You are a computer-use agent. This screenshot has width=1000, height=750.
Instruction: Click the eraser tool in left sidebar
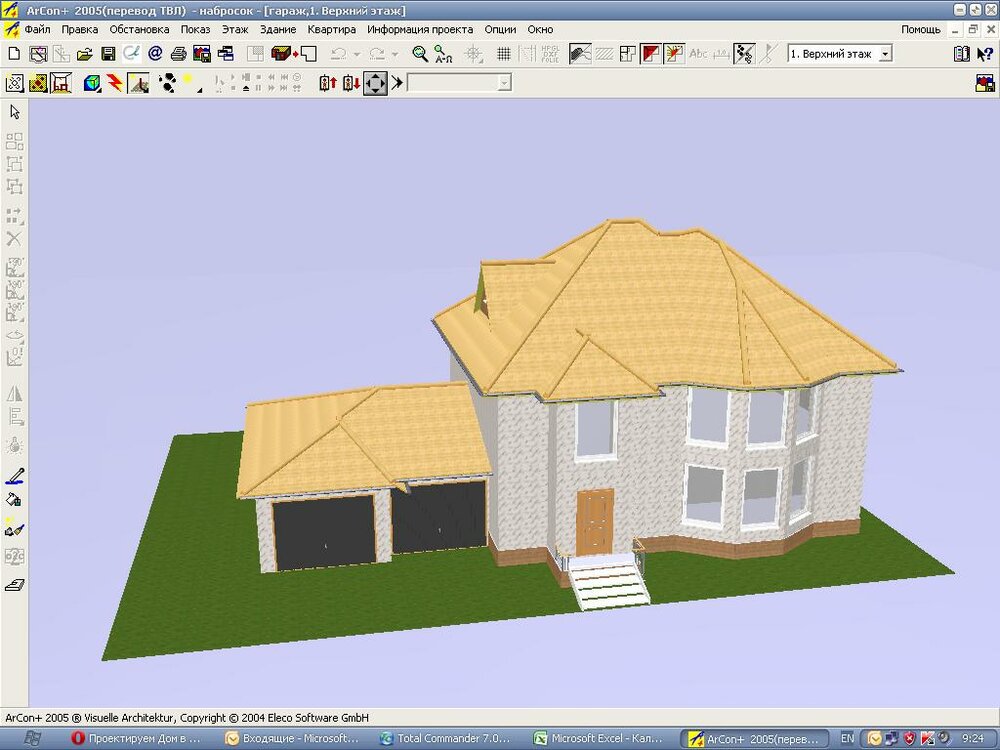pyautogui.click(x=14, y=585)
